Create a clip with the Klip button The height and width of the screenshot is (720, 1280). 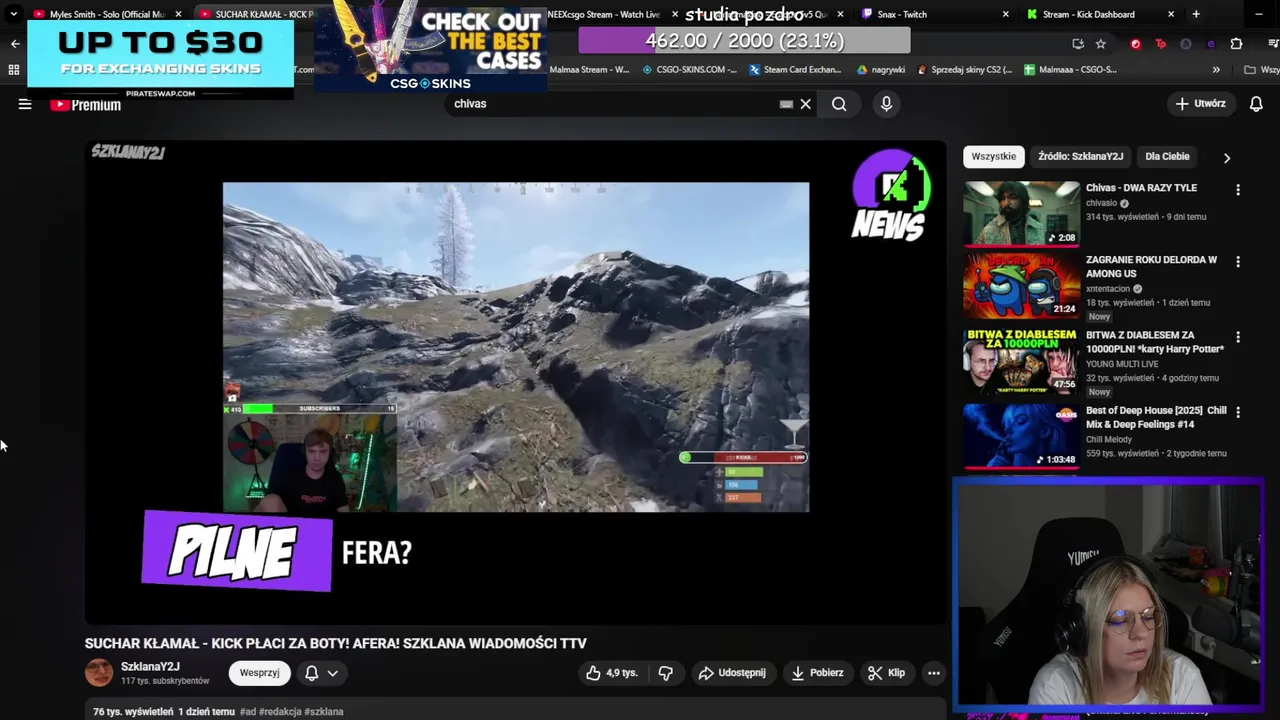point(886,673)
